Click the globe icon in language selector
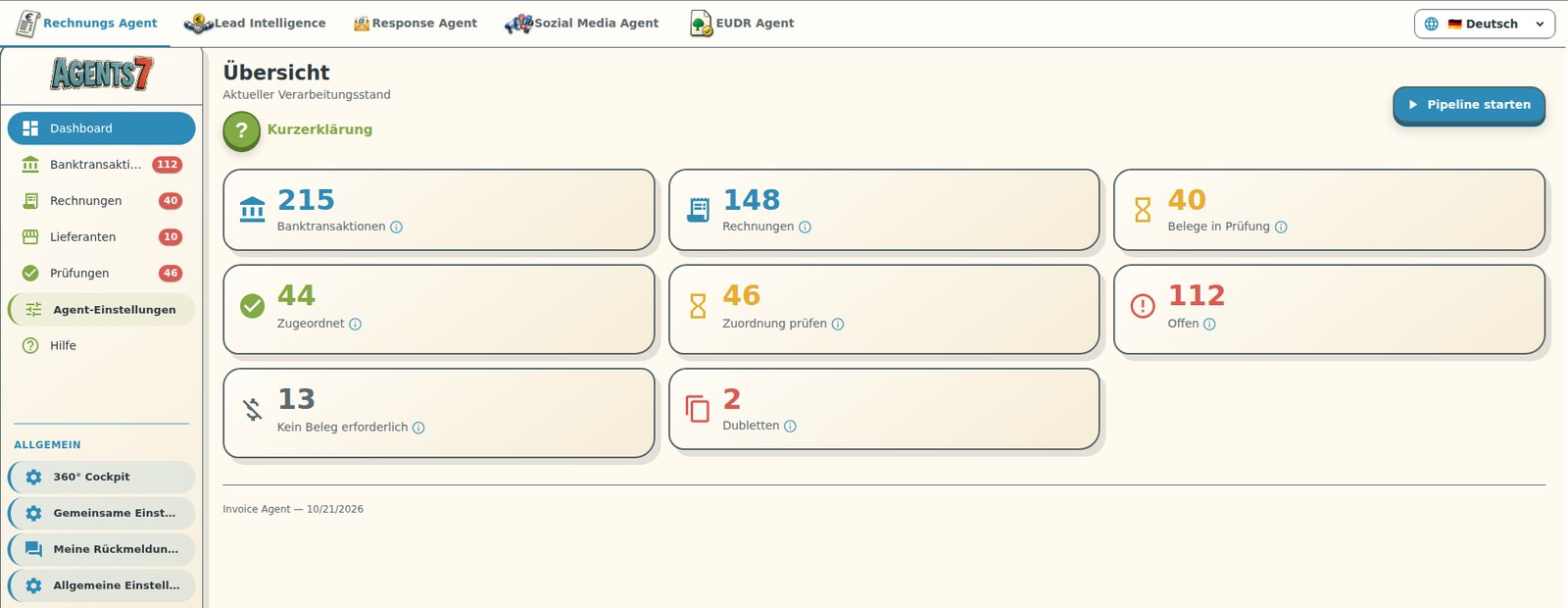The image size is (1568, 608). [x=1432, y=24]
